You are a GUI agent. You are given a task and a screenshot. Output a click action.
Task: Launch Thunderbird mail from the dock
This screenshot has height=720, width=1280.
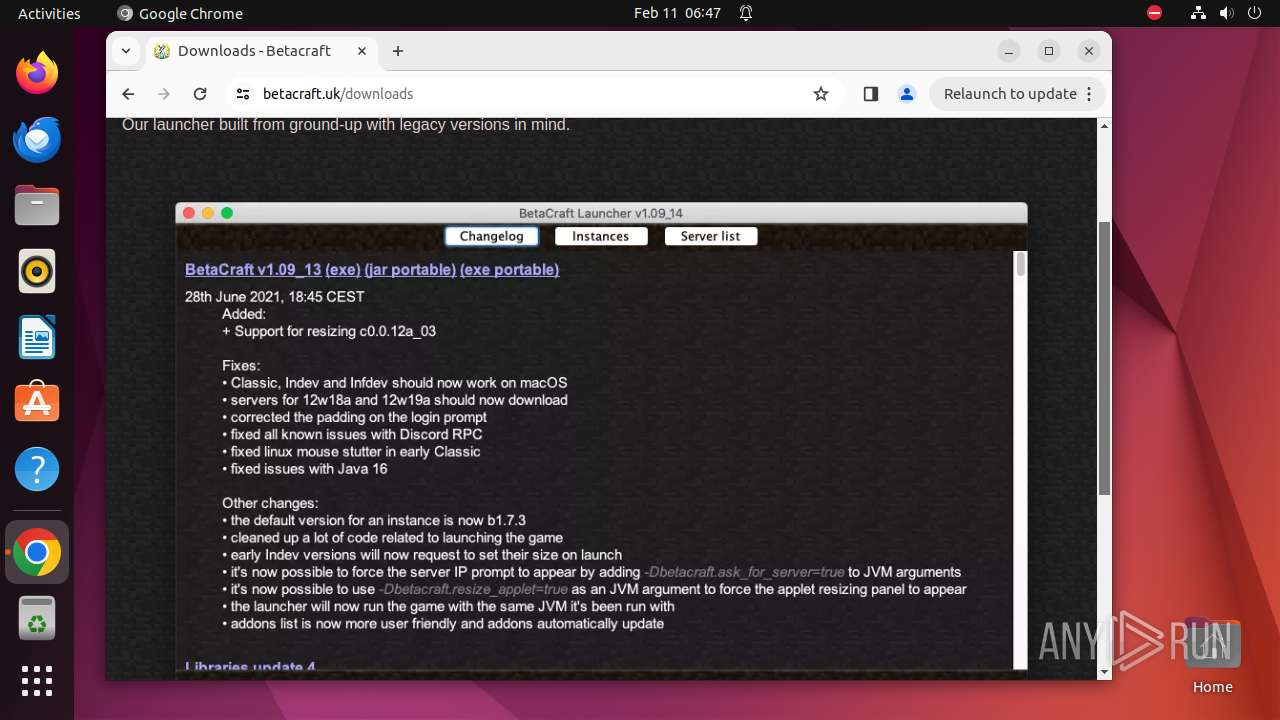(x=37, y=139)
